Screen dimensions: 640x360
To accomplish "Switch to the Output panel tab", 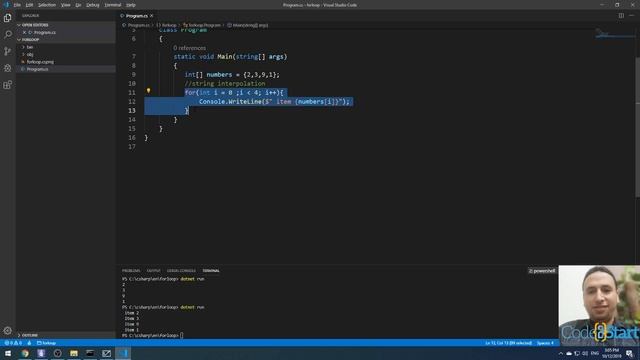I will click(x=153, y=271).
